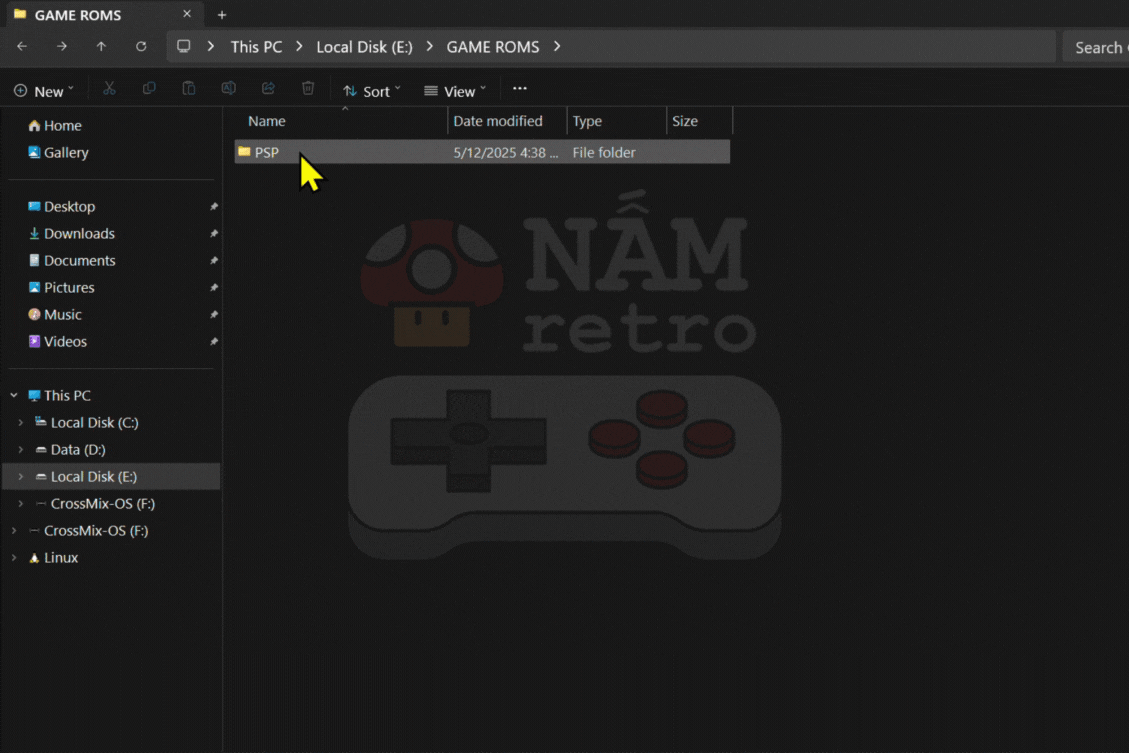This screenshot has width=1129, height=753.
Task: Click the Rename icon in toolbar
Action: pyautogui.click(x=228, y=89)
